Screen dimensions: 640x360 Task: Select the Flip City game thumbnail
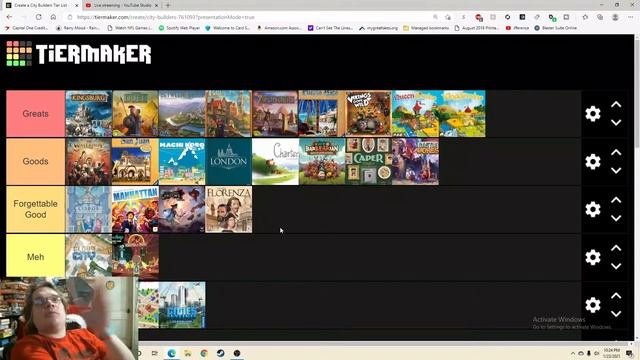[89, 256]
